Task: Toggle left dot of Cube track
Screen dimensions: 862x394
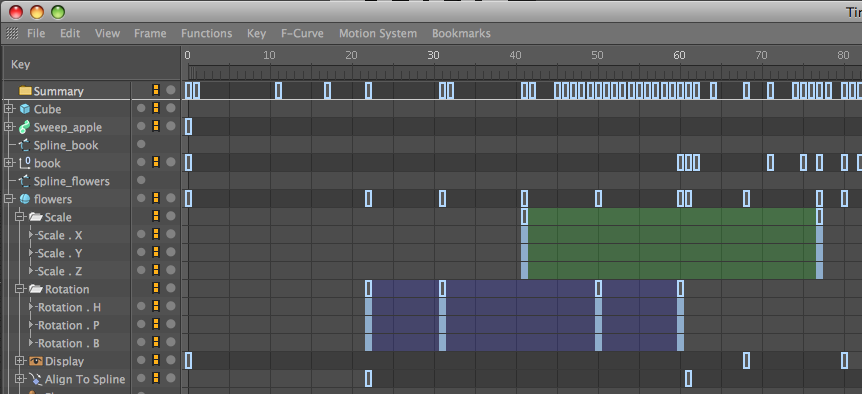Action: 141,108
